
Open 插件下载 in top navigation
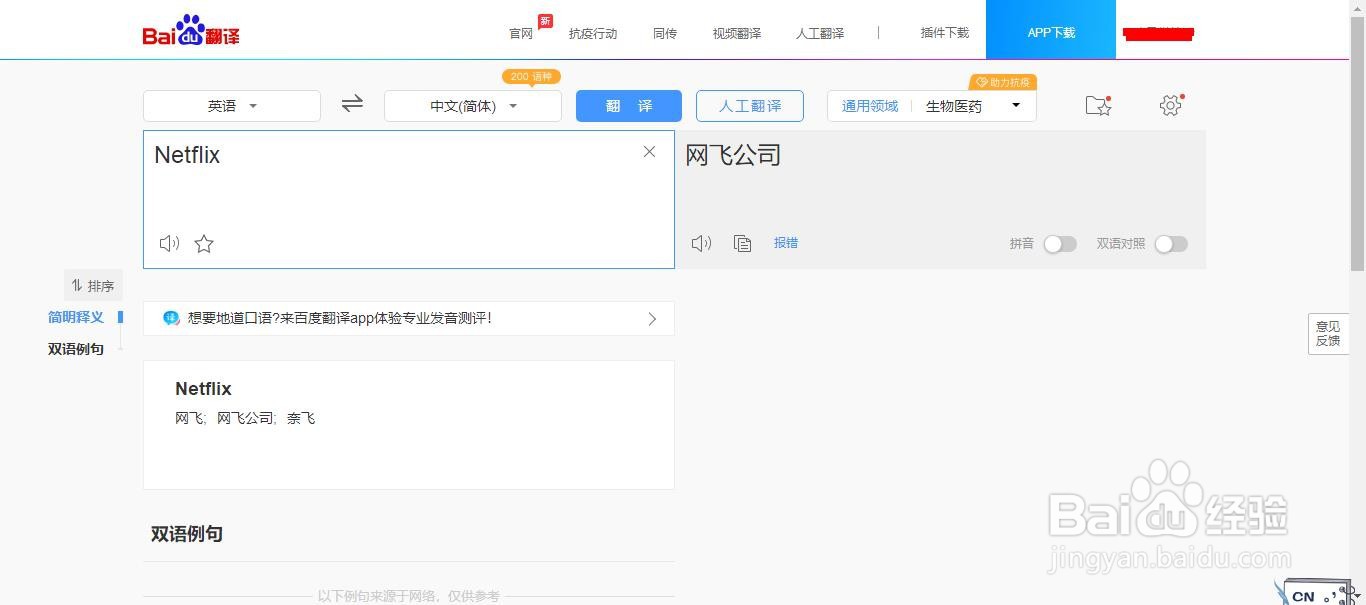pos(945,33)
